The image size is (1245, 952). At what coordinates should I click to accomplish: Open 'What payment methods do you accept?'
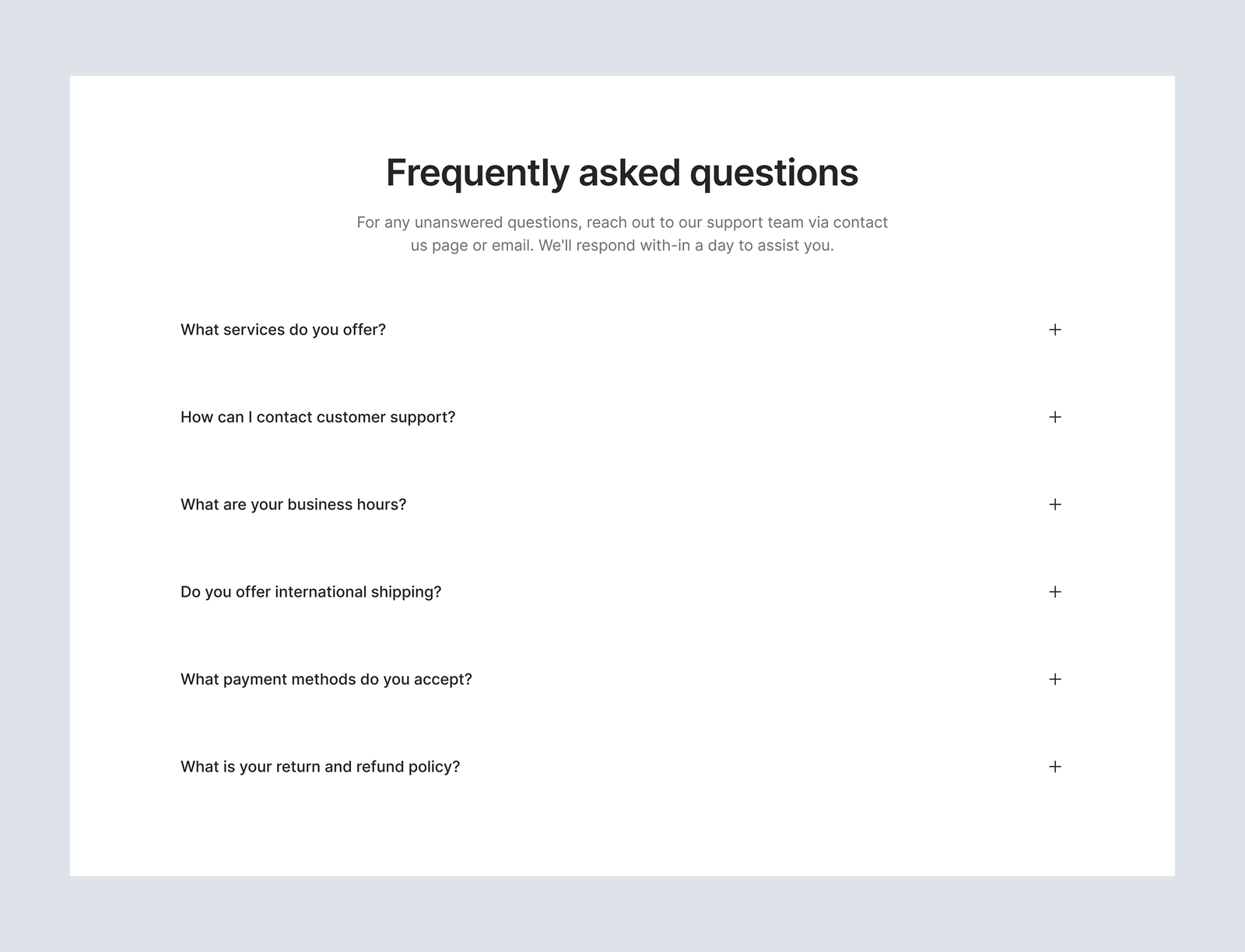pos(326,679)
